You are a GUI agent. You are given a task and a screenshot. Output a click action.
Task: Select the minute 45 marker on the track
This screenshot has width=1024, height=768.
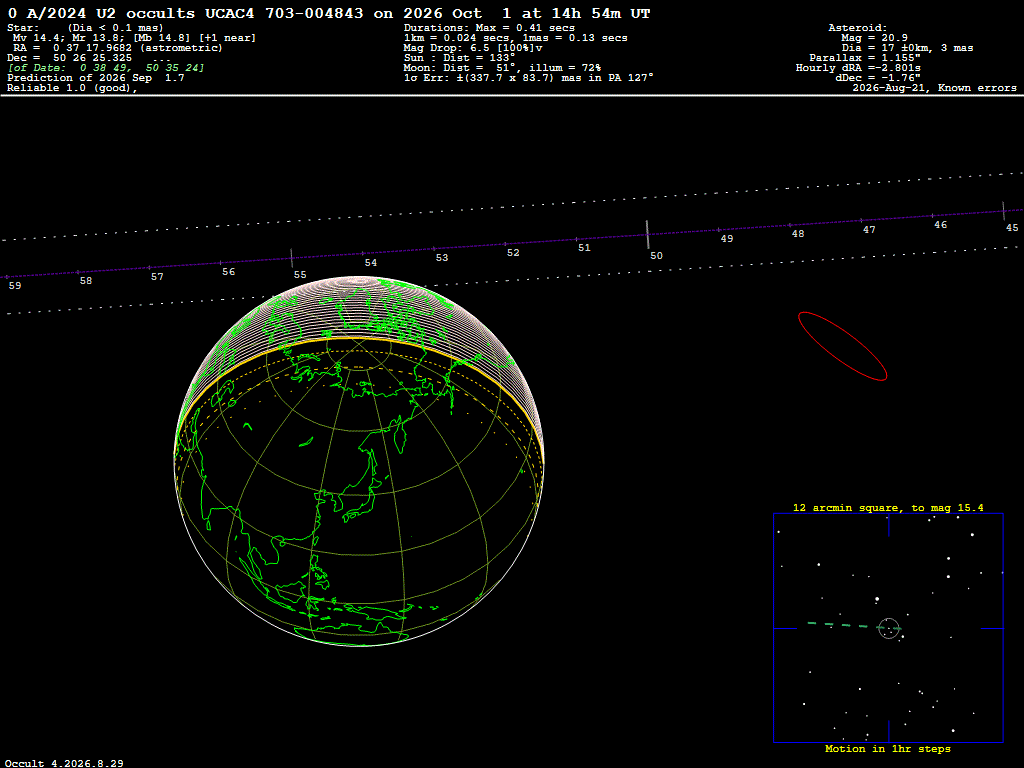pos(1004,211)
